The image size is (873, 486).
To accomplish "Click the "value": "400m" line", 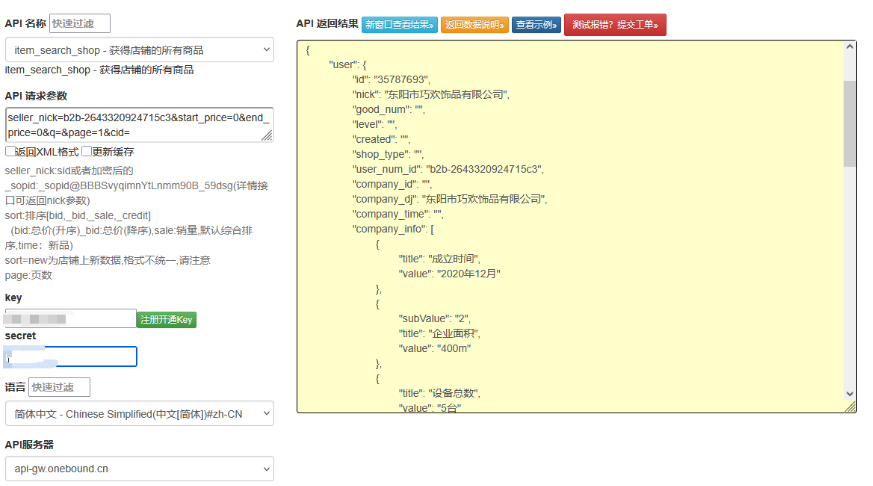I will (435, 348).
